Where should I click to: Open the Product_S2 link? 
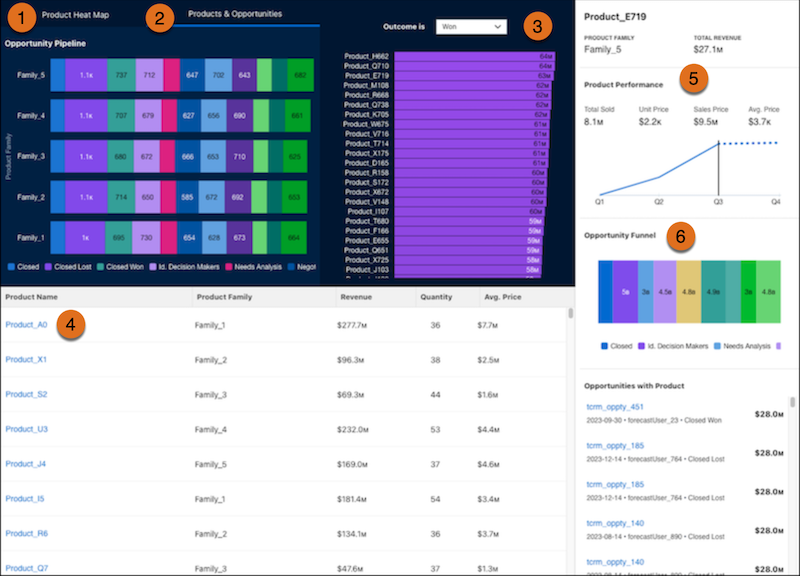[x=26, y=394]
